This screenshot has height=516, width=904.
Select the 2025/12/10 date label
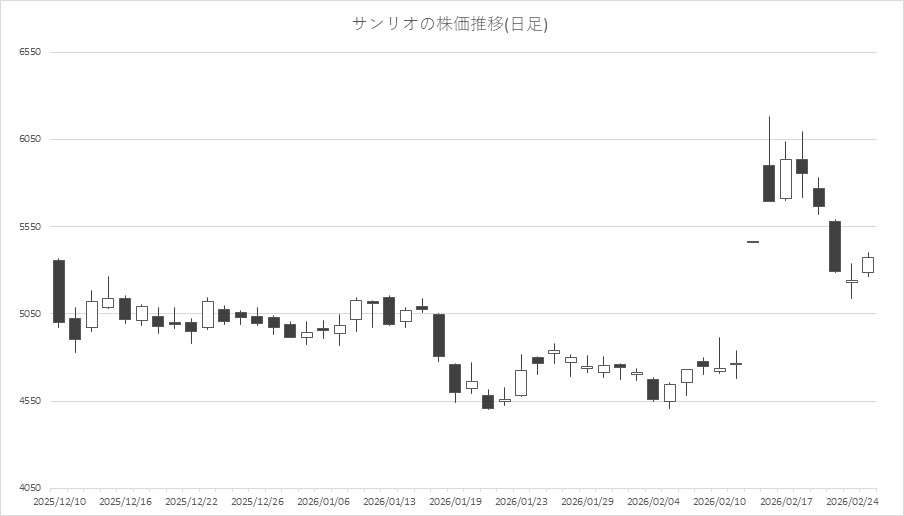coord(59,500)
